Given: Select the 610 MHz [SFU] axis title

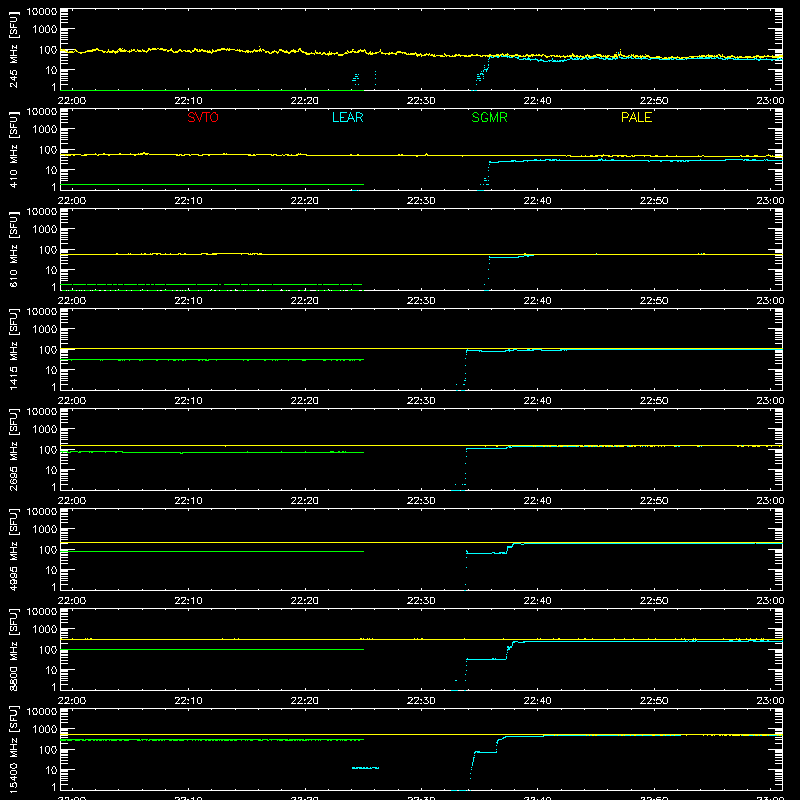Looking at the screenshot, I should (x=14, y=249).
